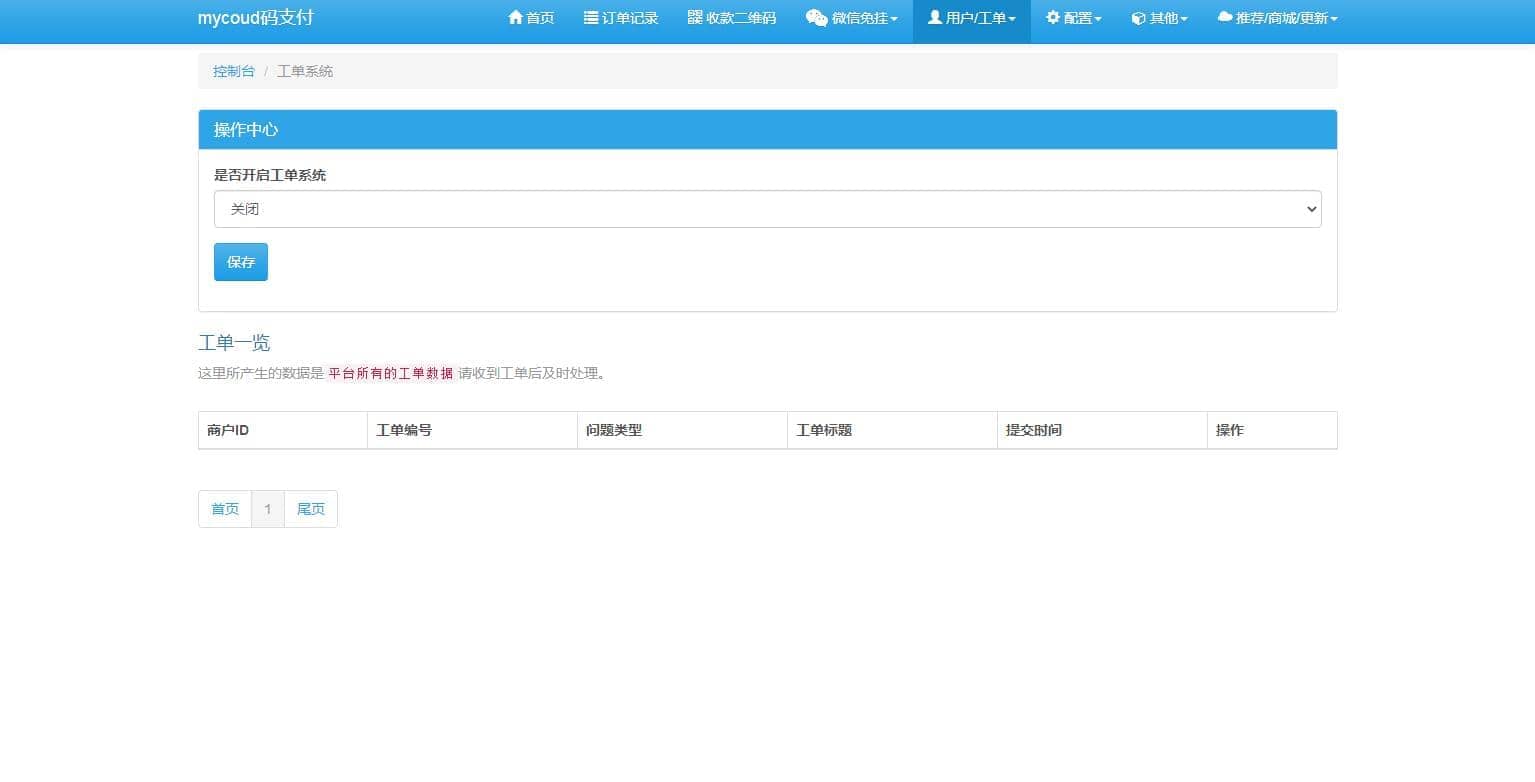
Task: Select page 1 in pagination
Action: point(268,509)
